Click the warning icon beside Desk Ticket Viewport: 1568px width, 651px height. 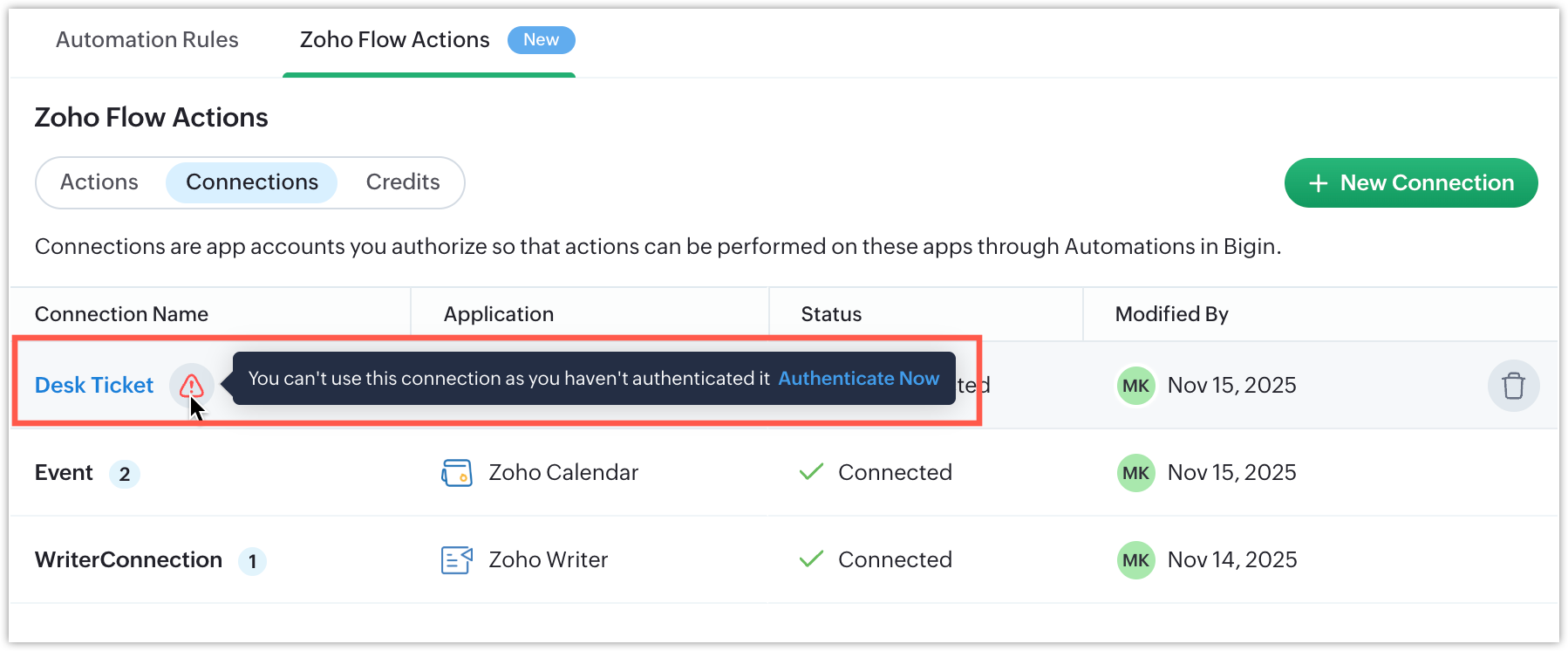[x=192, y=386]
